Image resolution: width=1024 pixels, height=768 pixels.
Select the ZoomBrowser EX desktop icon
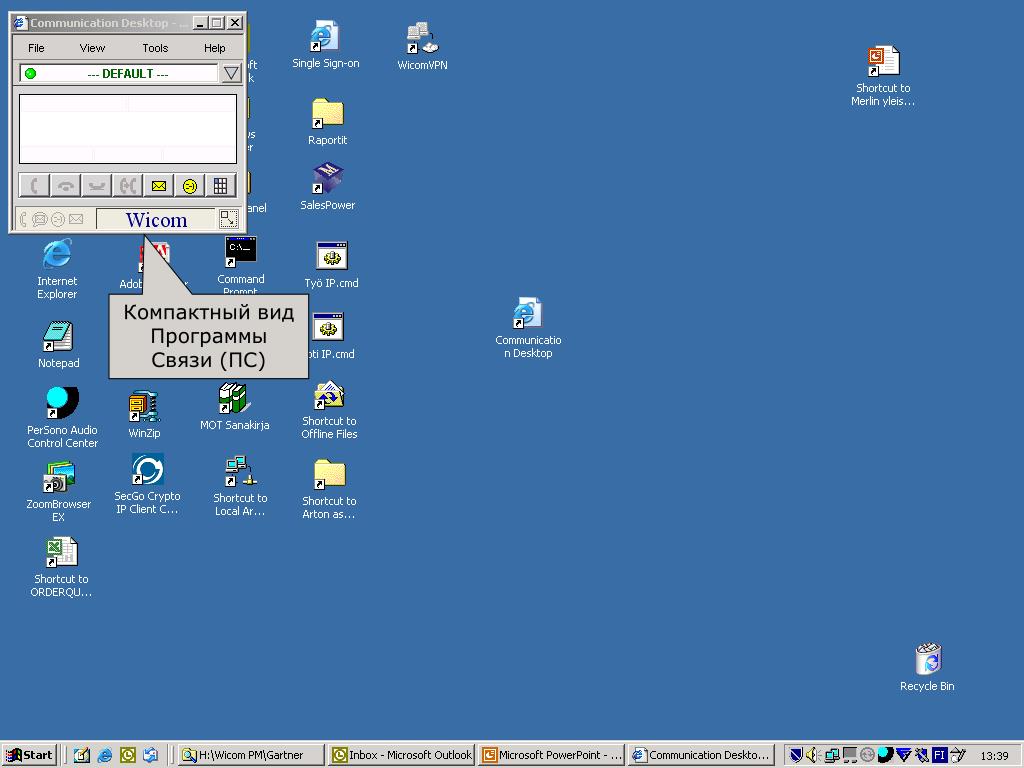click(x=58, y=491)
